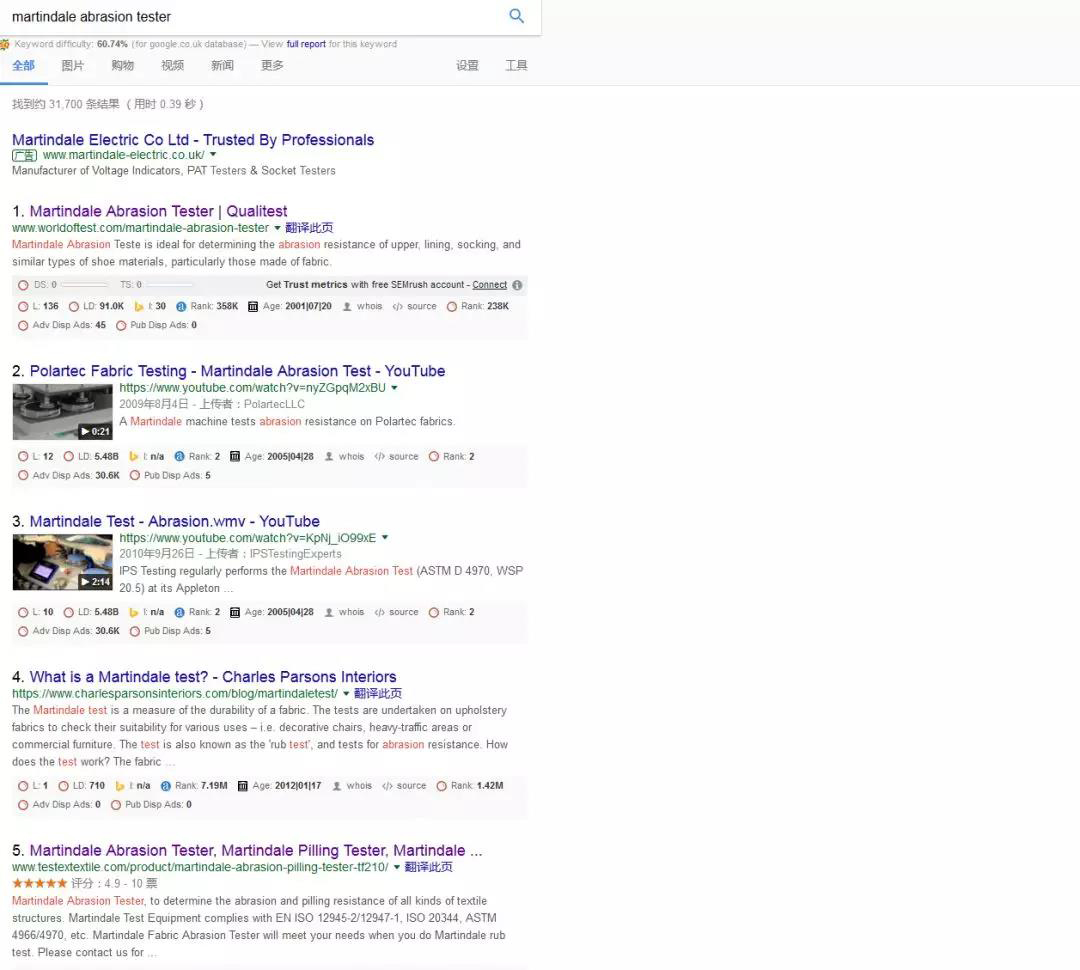Viewport: 1080px width, 970px height.
Task: Click the LD circle for the Charles Parsons result
Action: pyautogui.click(x=63, y=786)
